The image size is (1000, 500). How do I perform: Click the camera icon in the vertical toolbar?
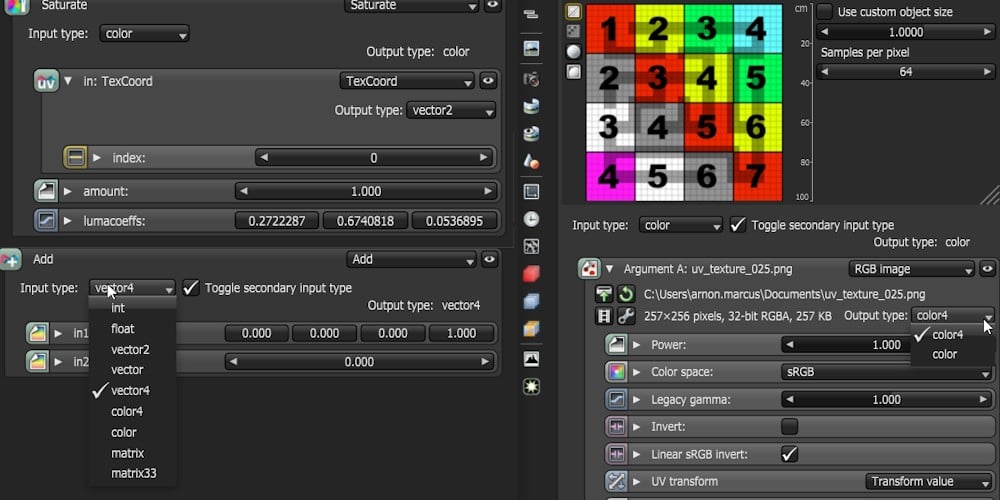532,78
